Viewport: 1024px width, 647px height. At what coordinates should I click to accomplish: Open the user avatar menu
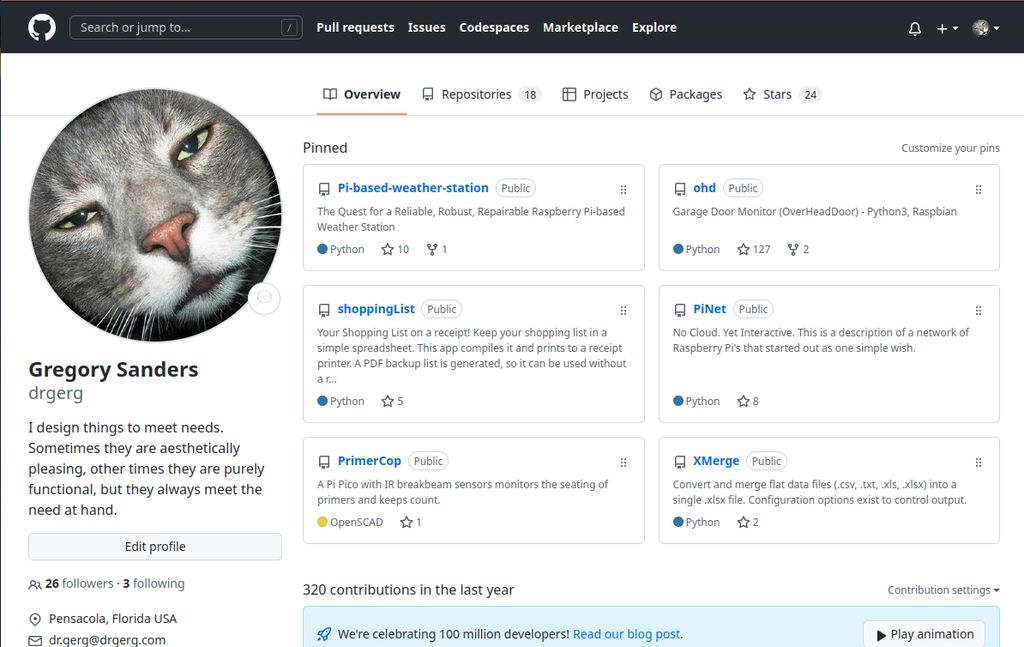[985, 27]
